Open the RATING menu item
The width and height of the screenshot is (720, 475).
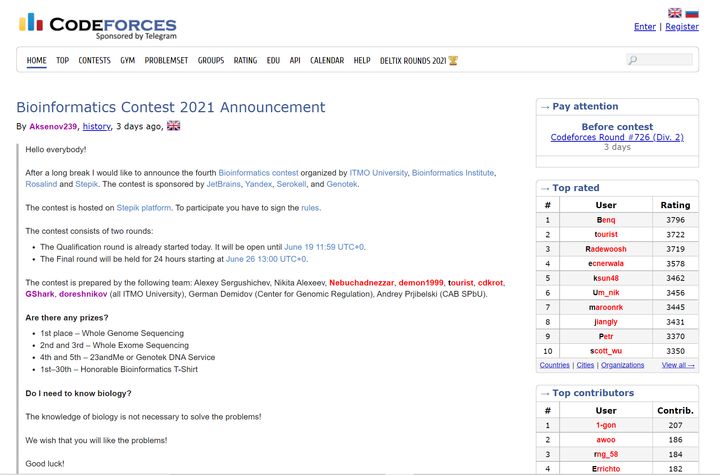245,60
